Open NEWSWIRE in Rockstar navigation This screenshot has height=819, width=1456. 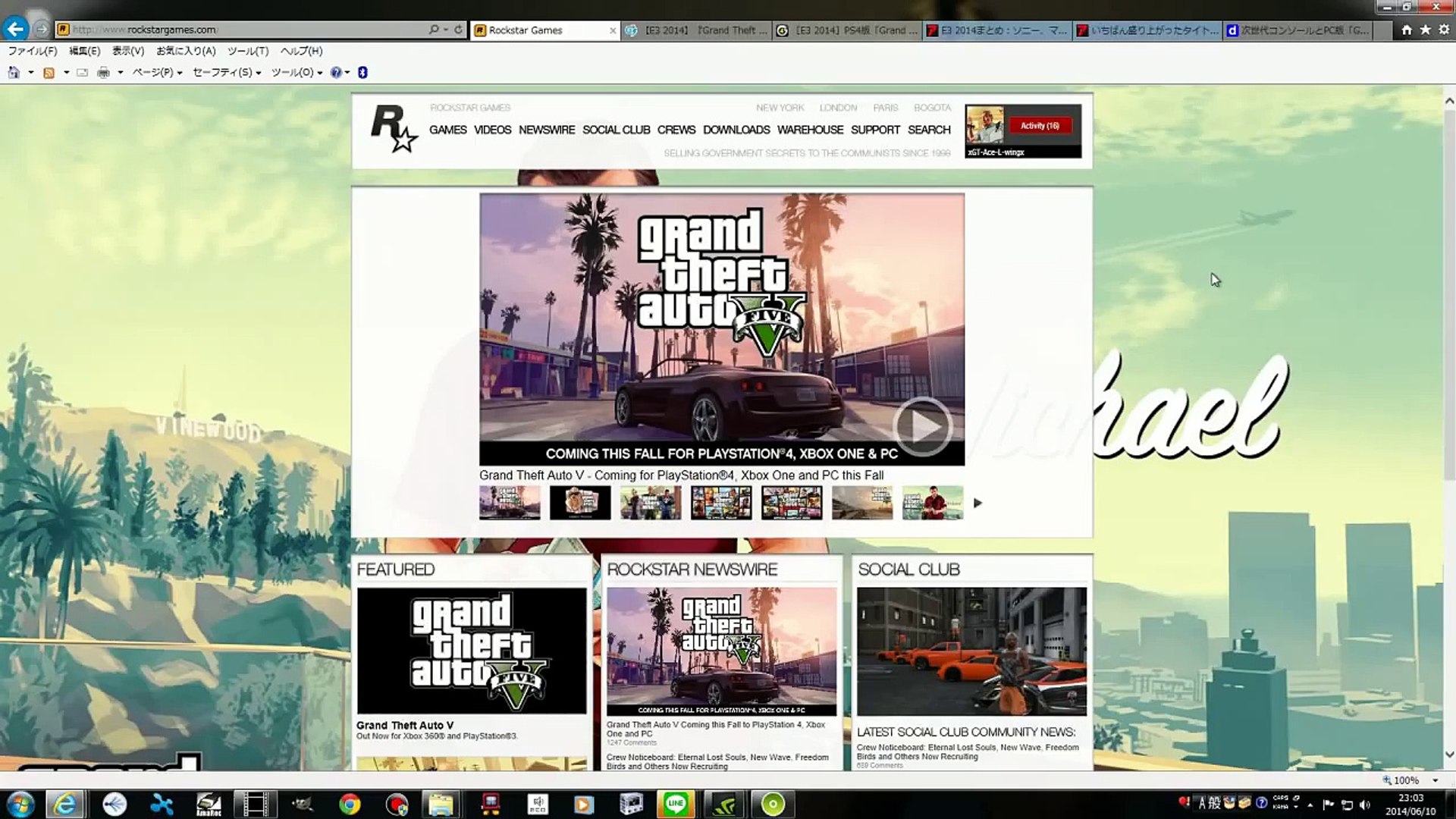[x=547, y=130]
